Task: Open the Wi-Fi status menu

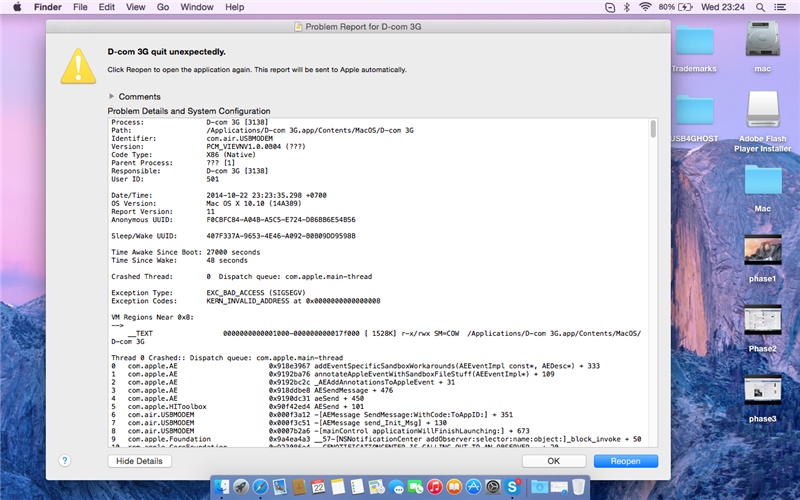Action: point(645,7)
